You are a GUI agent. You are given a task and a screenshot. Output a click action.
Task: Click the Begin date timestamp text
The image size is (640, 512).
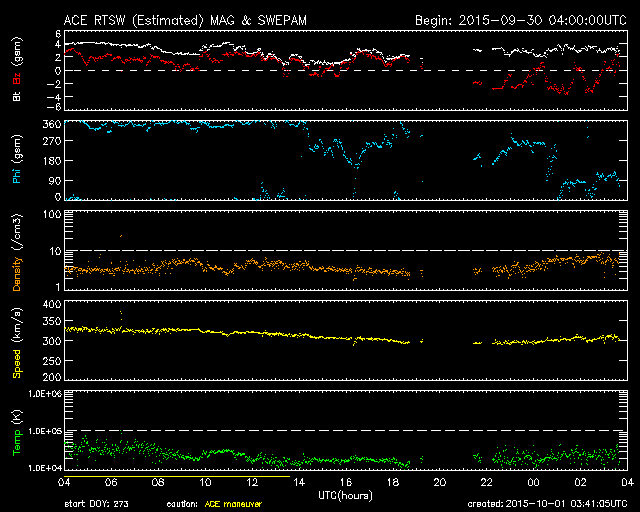(x=519, y=20)
